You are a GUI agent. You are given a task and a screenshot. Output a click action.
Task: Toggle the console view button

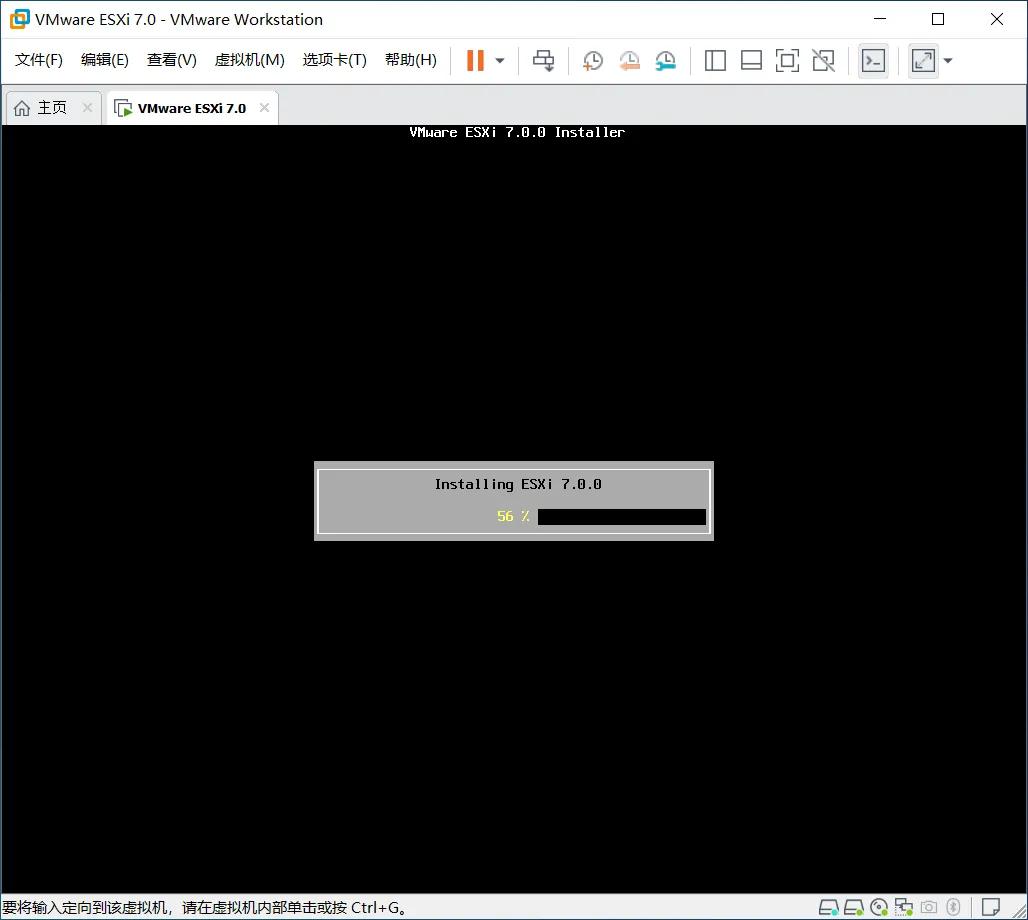tap(872, 60)
